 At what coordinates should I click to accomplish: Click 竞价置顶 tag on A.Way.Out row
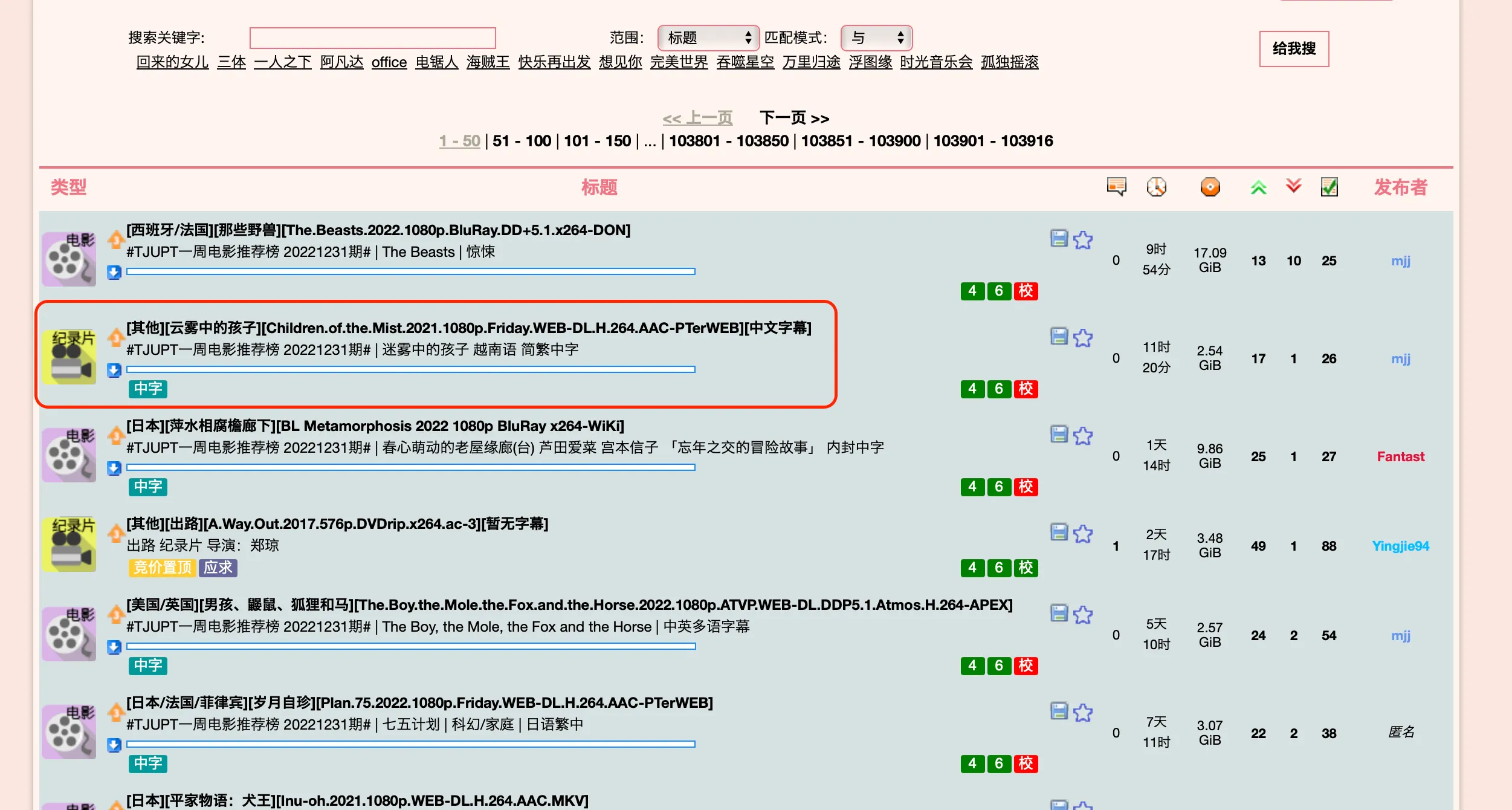click(x=162, y=568)
